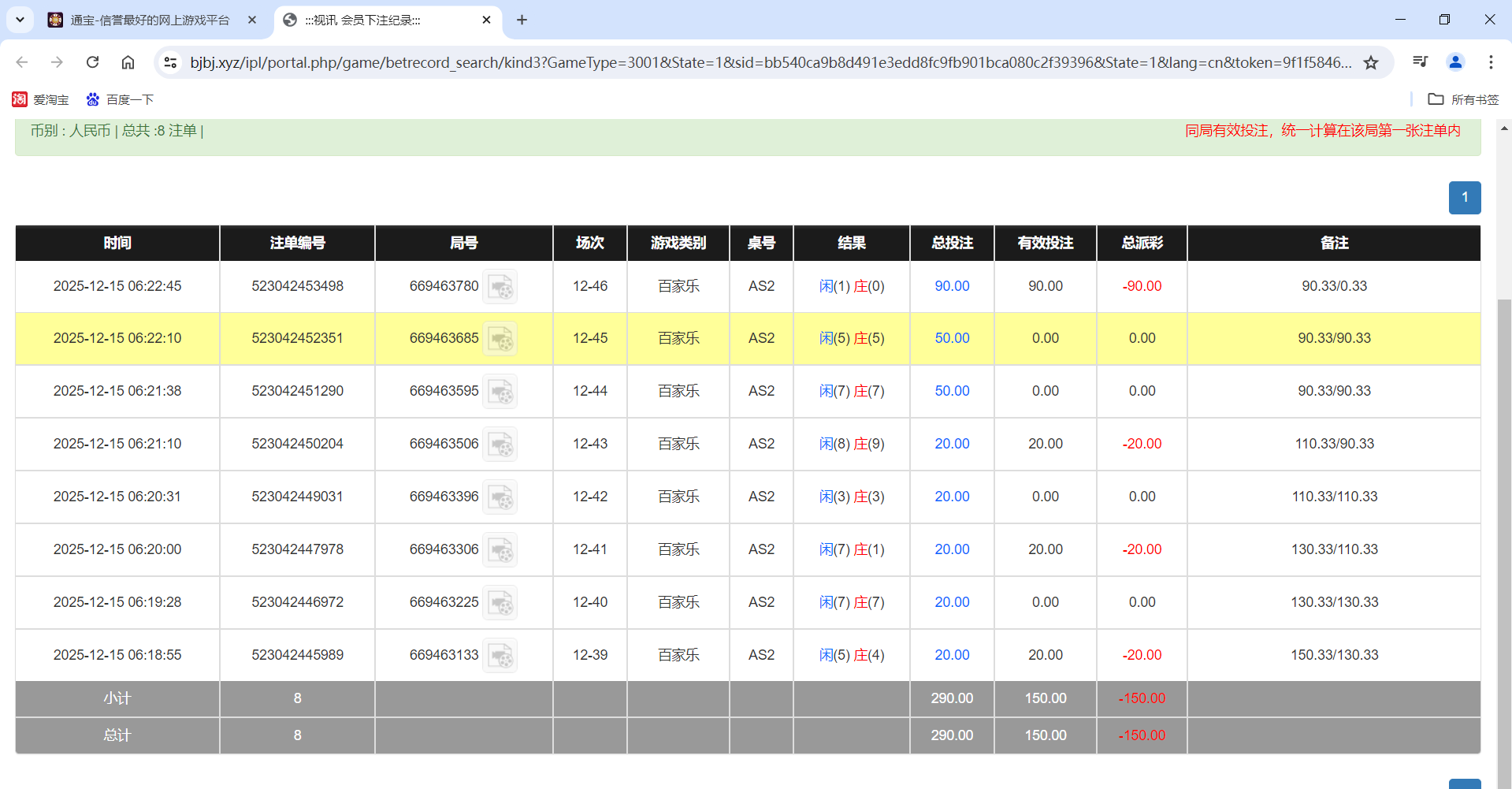The height and width of the screenshot is (789, 1512).
Task: Open video replay icon for round 669463306
Action: coord(500,550)
